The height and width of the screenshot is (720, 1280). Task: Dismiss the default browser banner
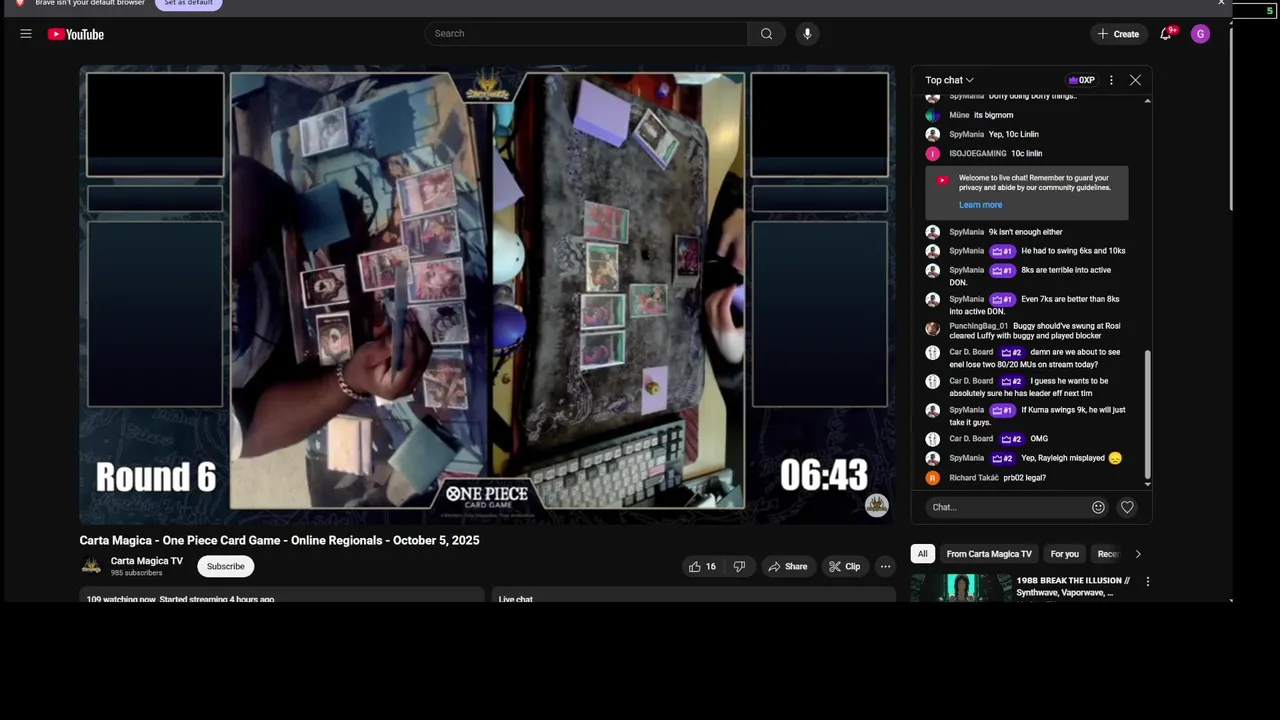pyautogui.click(x=1221, y=3)
